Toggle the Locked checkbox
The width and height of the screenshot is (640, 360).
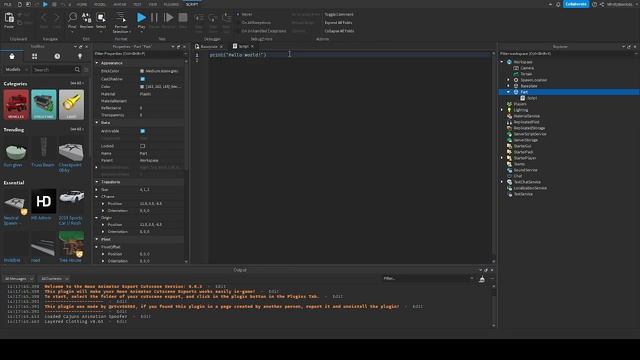tap(142, 146)
